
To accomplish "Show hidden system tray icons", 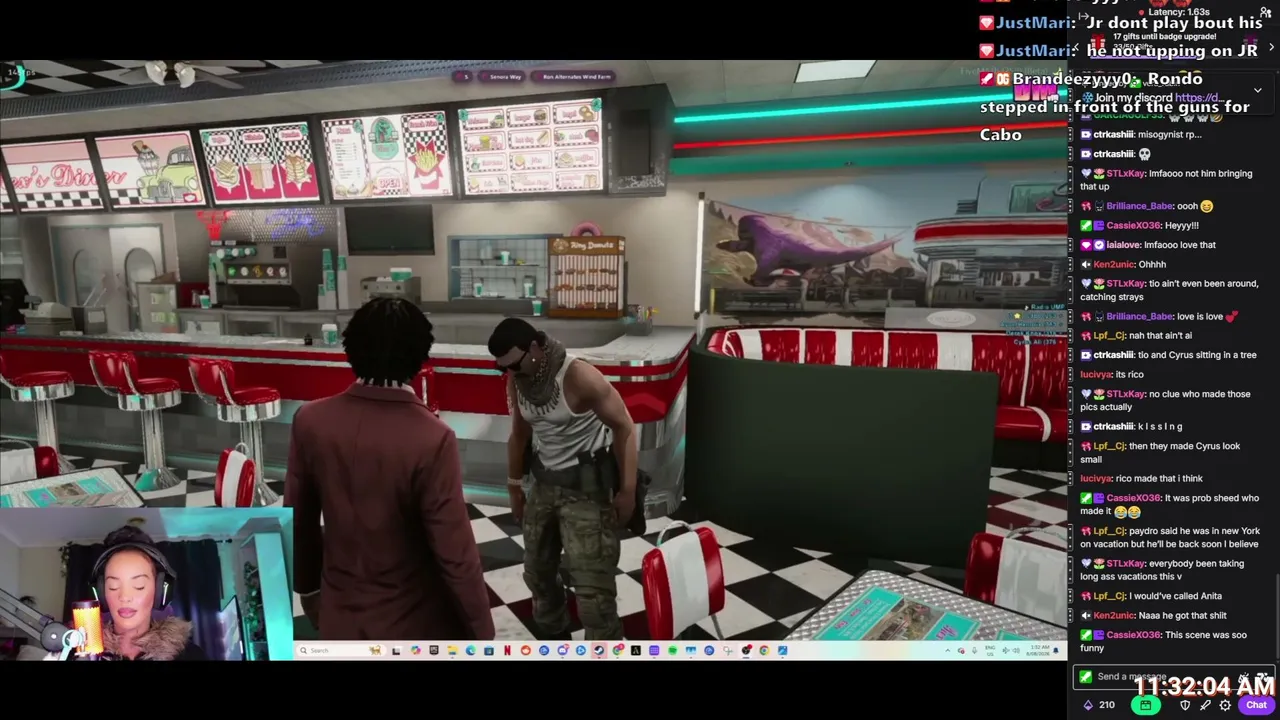I will point(948,651).
